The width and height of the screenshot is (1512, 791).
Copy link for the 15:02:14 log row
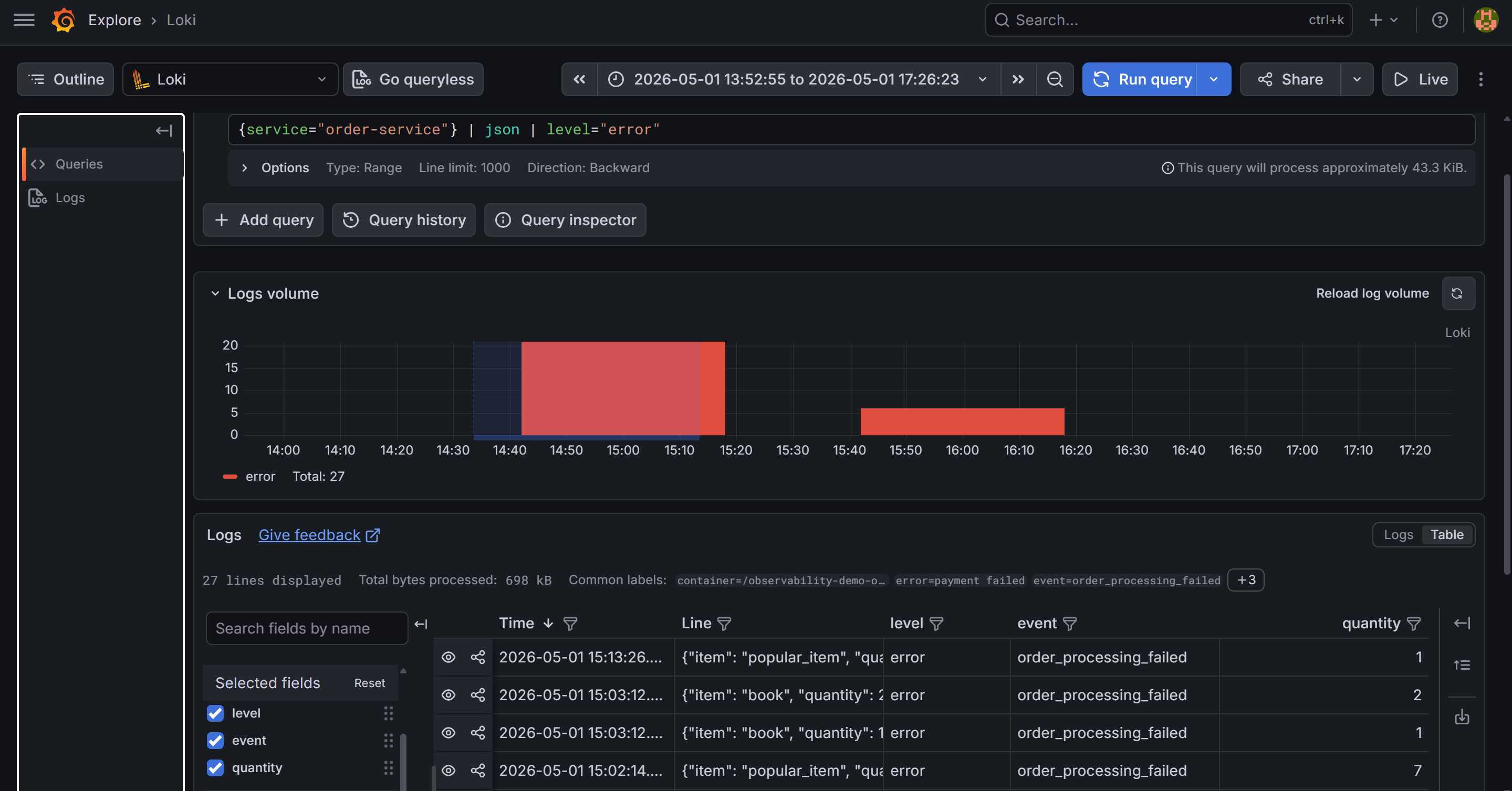[478, 771]
